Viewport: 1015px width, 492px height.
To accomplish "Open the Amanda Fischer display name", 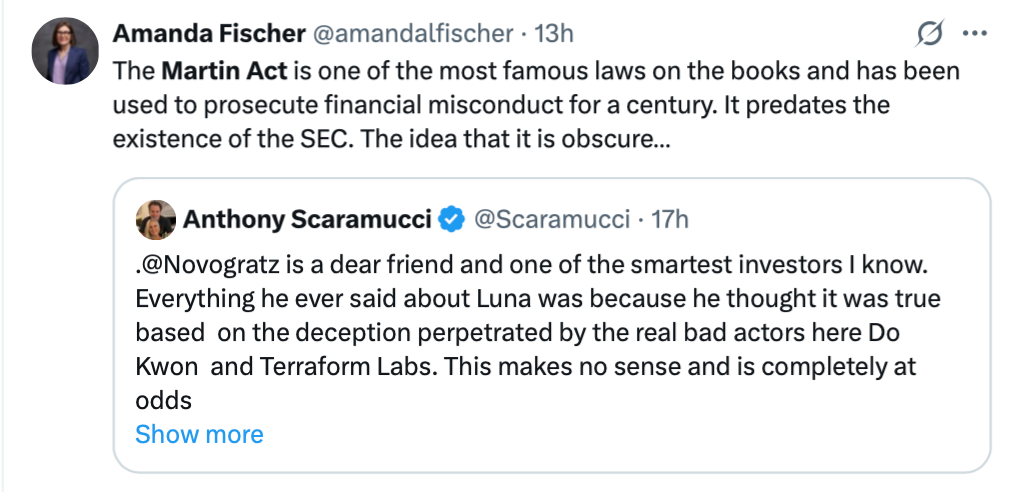I will (209, 33).
